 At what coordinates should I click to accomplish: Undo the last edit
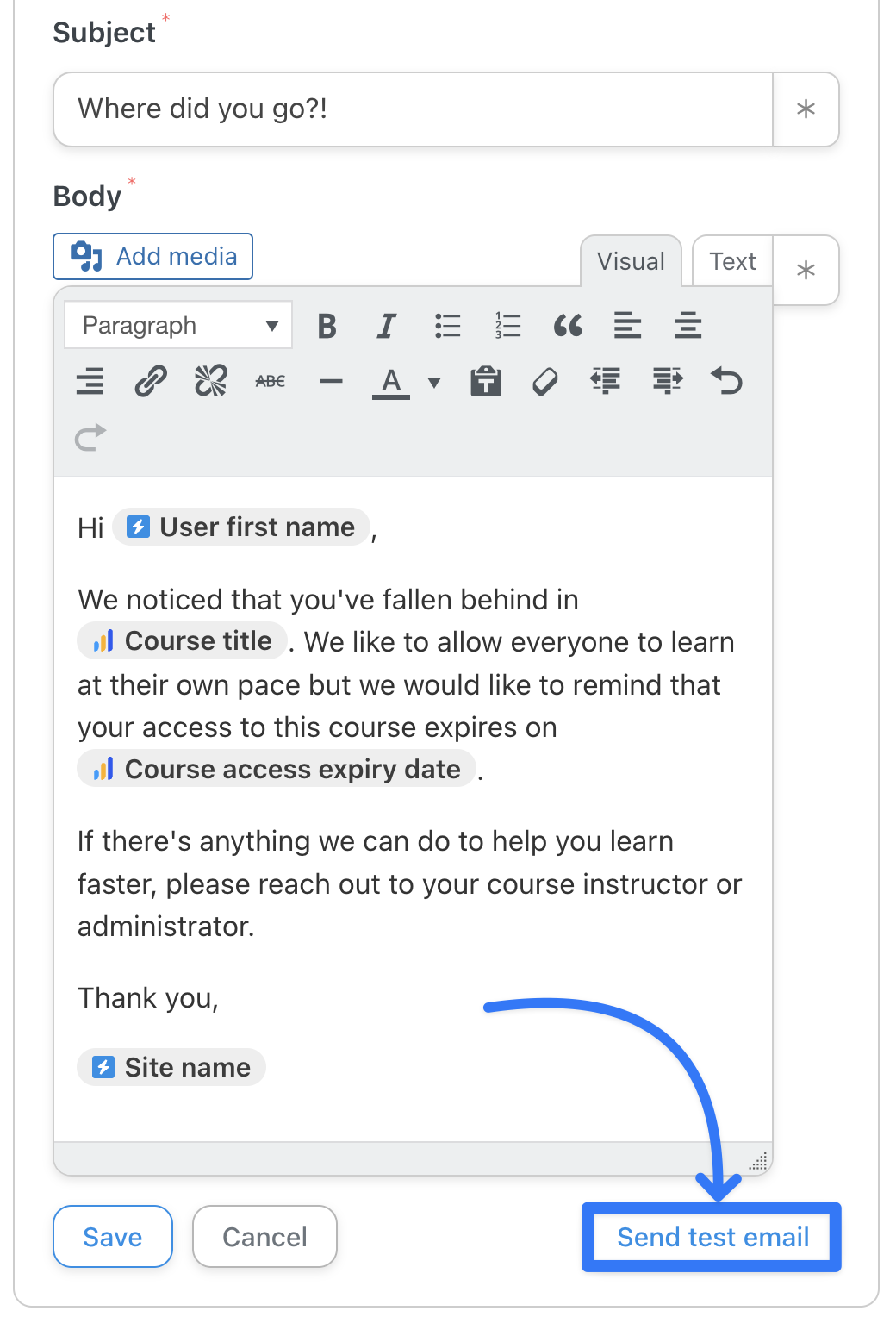[726, 380]
